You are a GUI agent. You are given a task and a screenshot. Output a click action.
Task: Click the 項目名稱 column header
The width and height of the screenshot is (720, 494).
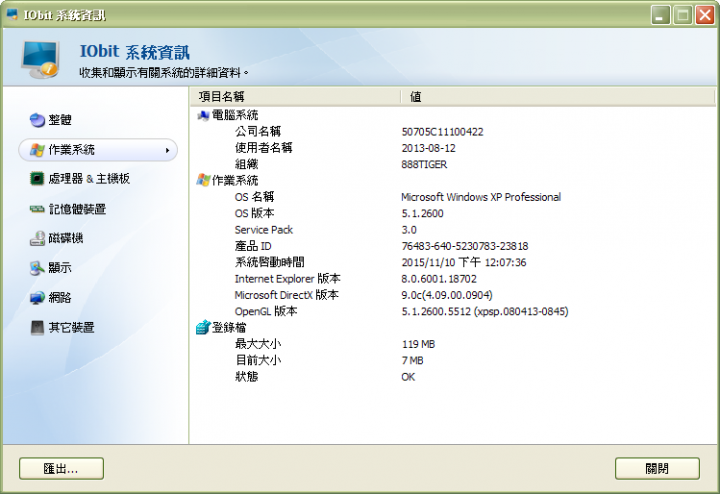click(296, 96)
